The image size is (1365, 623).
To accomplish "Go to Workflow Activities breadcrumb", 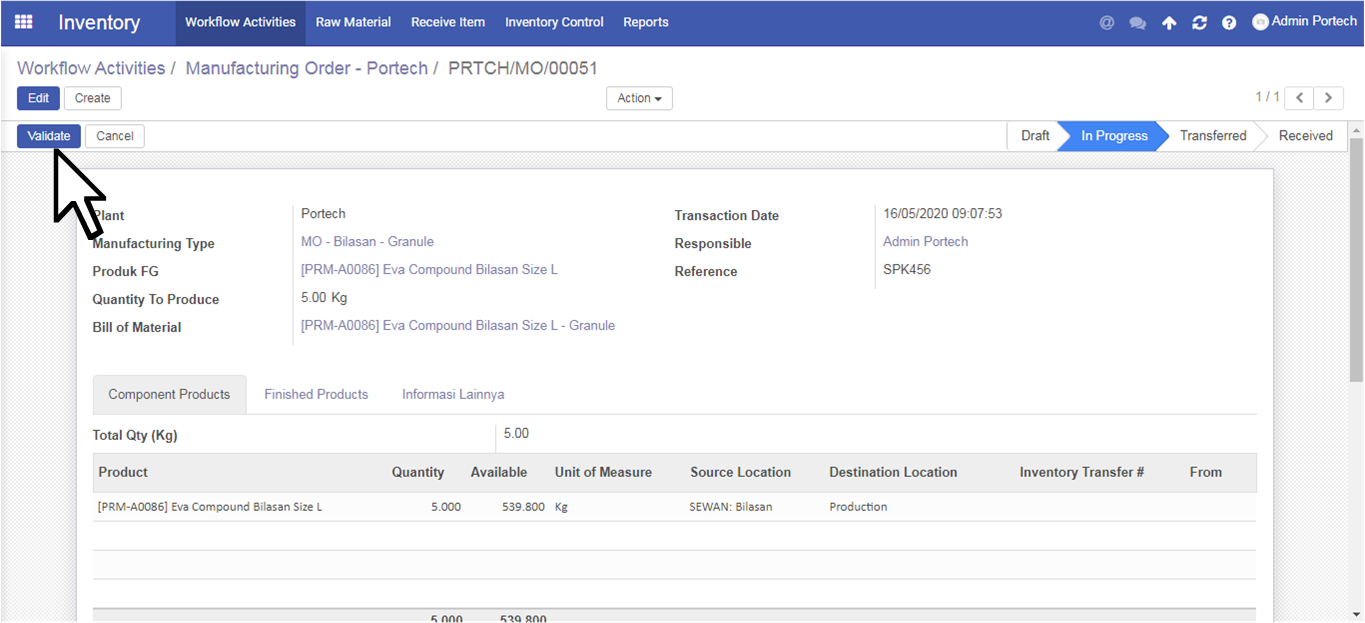I will coord(91,68).
